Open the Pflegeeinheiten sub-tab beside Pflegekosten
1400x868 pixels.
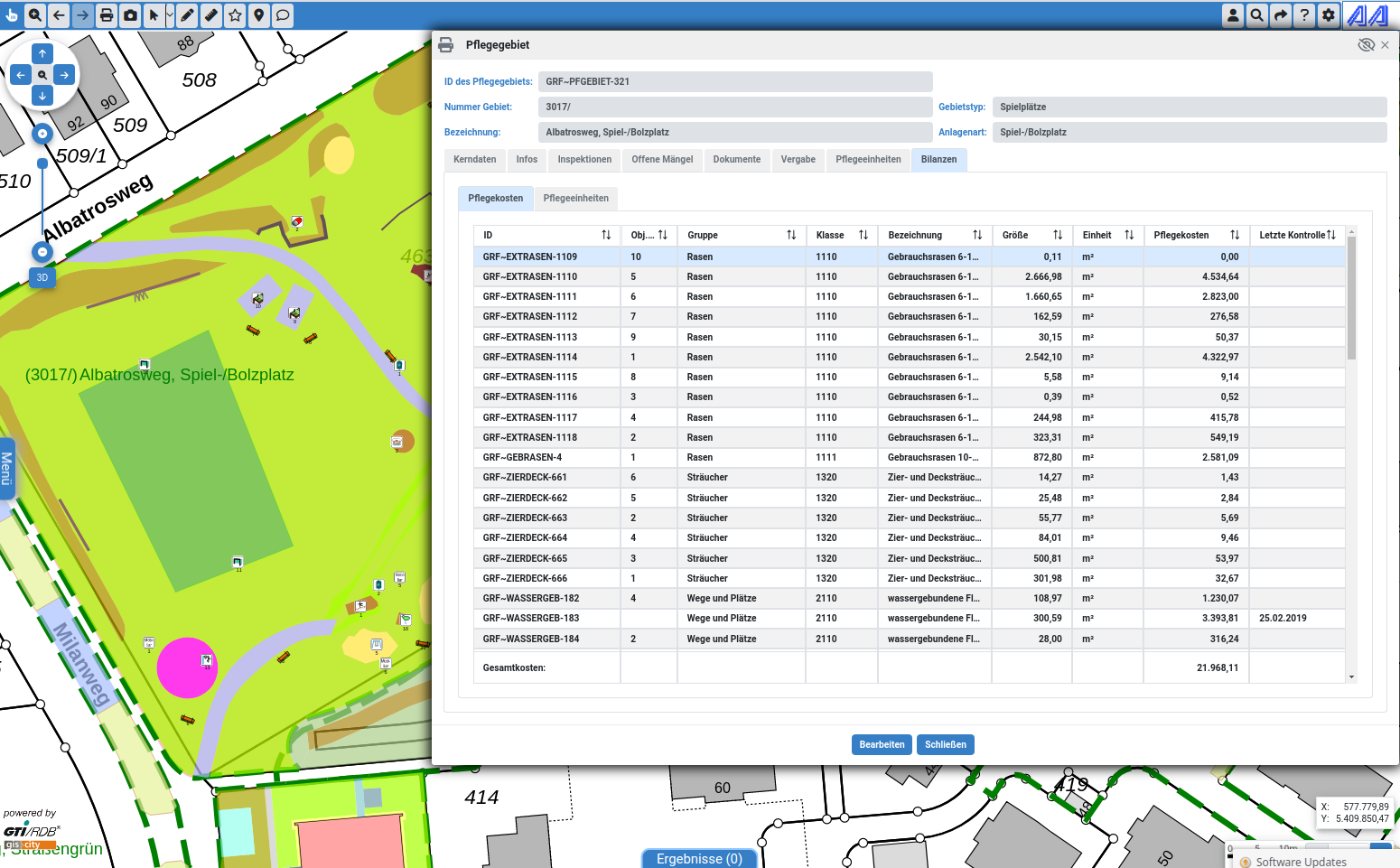pyautogui.click(x=575, y=199)
